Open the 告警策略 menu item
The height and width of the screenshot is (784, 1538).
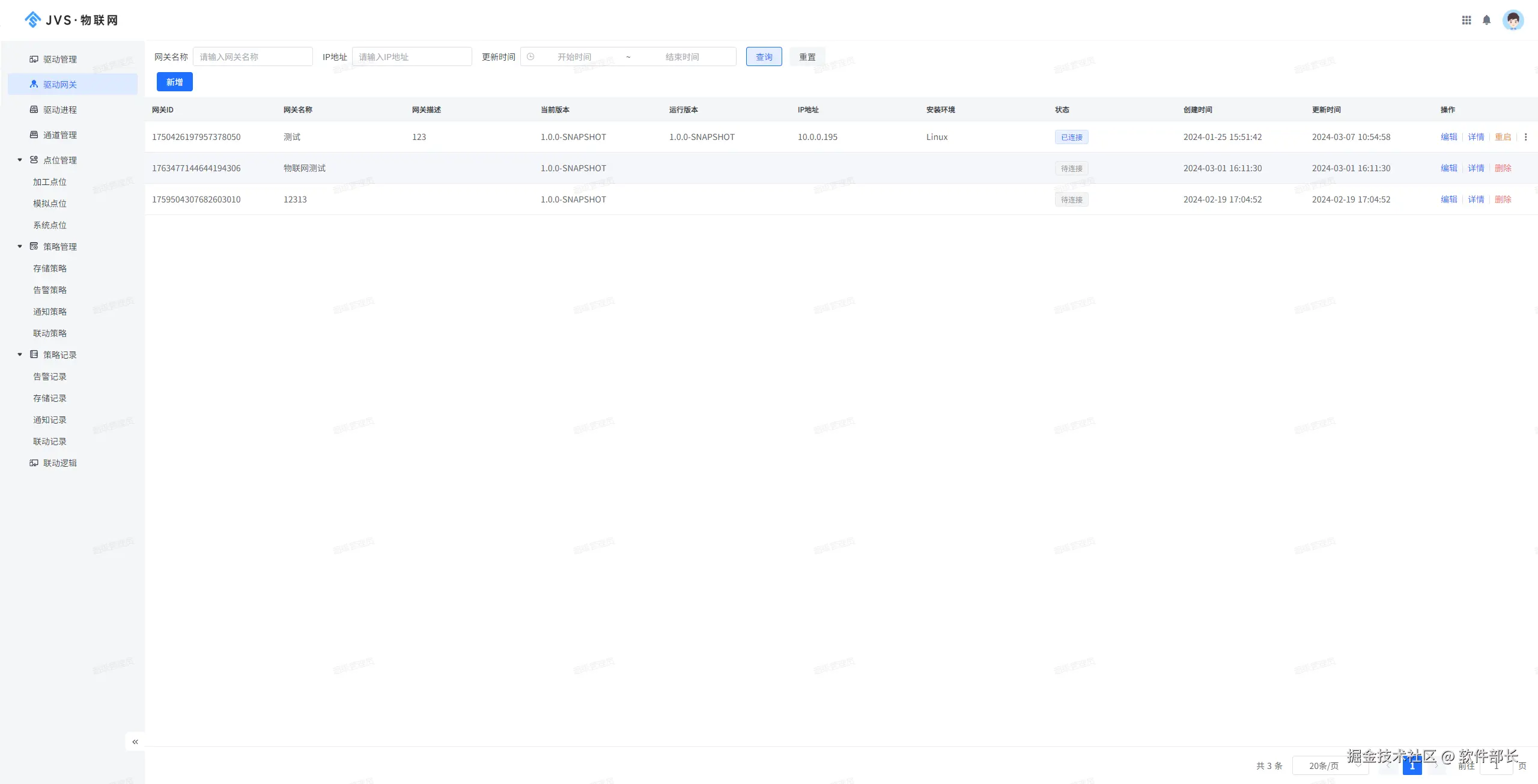pos(50,290)
